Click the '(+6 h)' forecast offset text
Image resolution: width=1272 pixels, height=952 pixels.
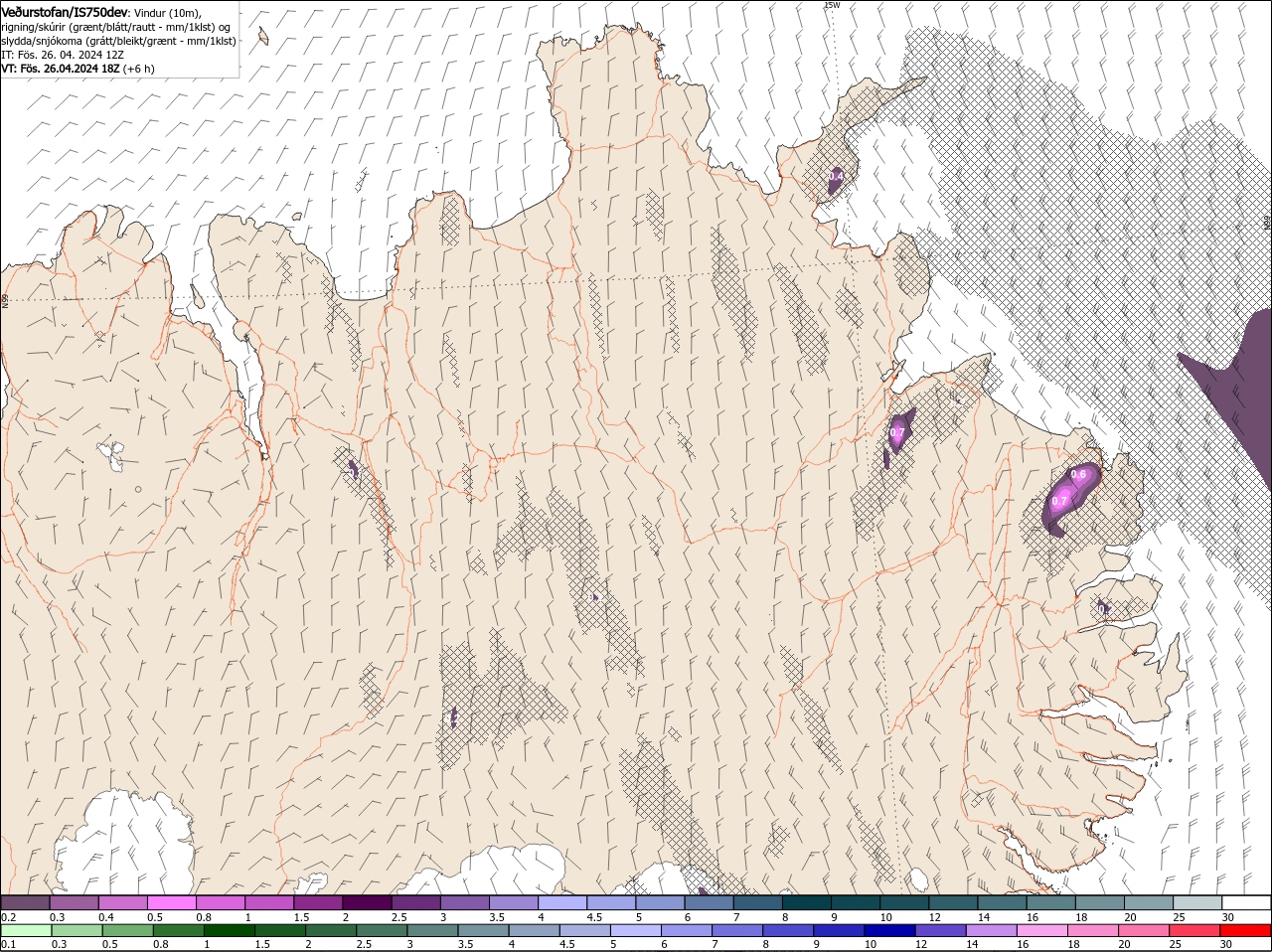pos(138,69)
